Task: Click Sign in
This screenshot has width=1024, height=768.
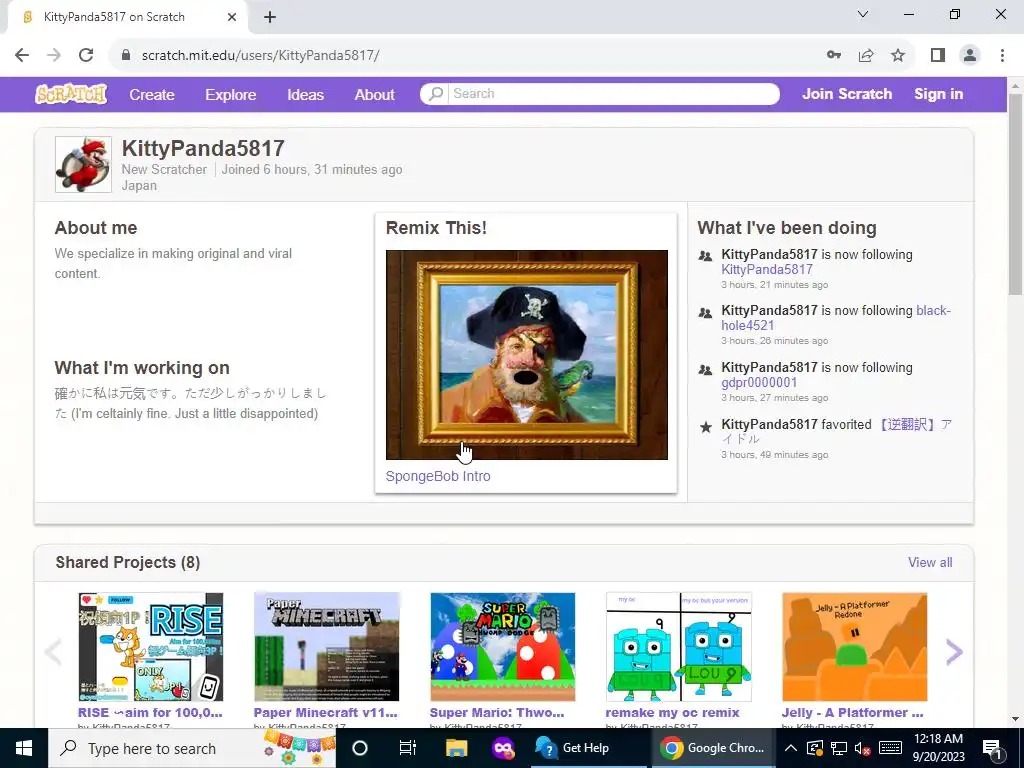Action: click(938, 94)
